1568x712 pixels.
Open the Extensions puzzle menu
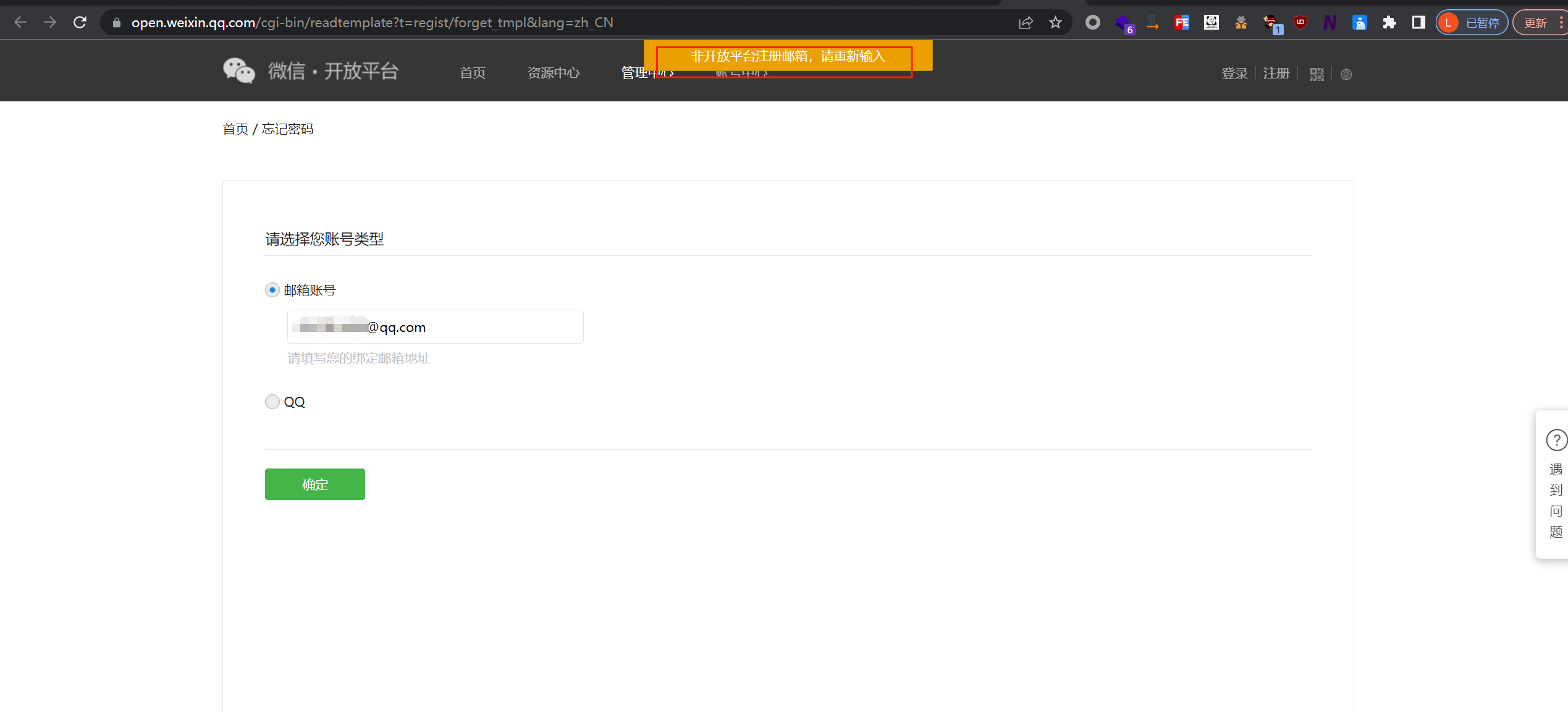tap(1389, 23)
